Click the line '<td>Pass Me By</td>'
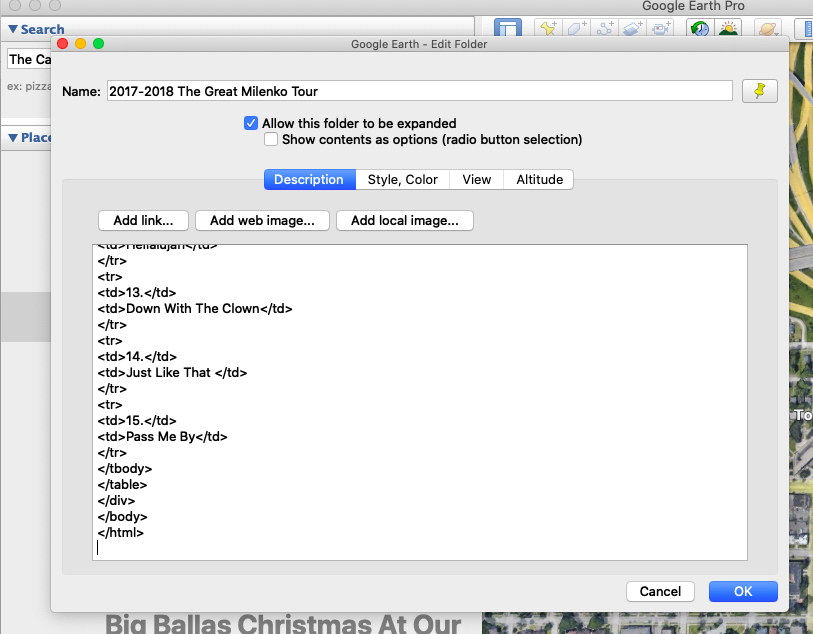The height and width of the screenshot is (634, 813). pos(162,436)
